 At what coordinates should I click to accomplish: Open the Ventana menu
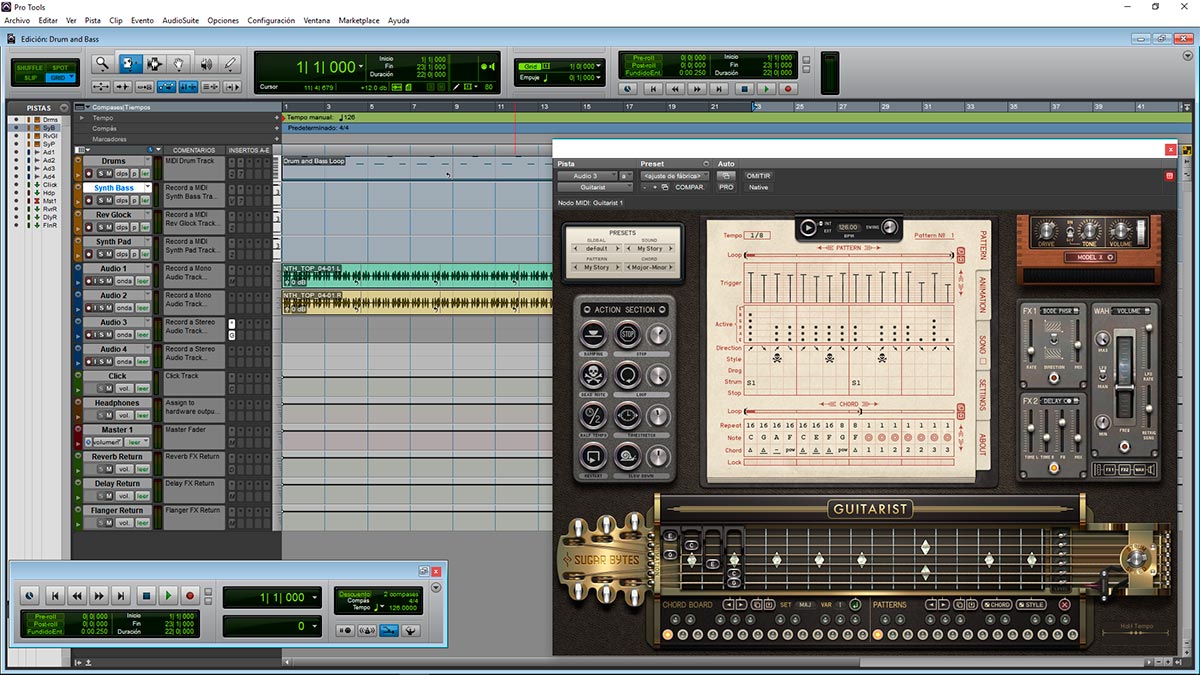tap(317, 20)
